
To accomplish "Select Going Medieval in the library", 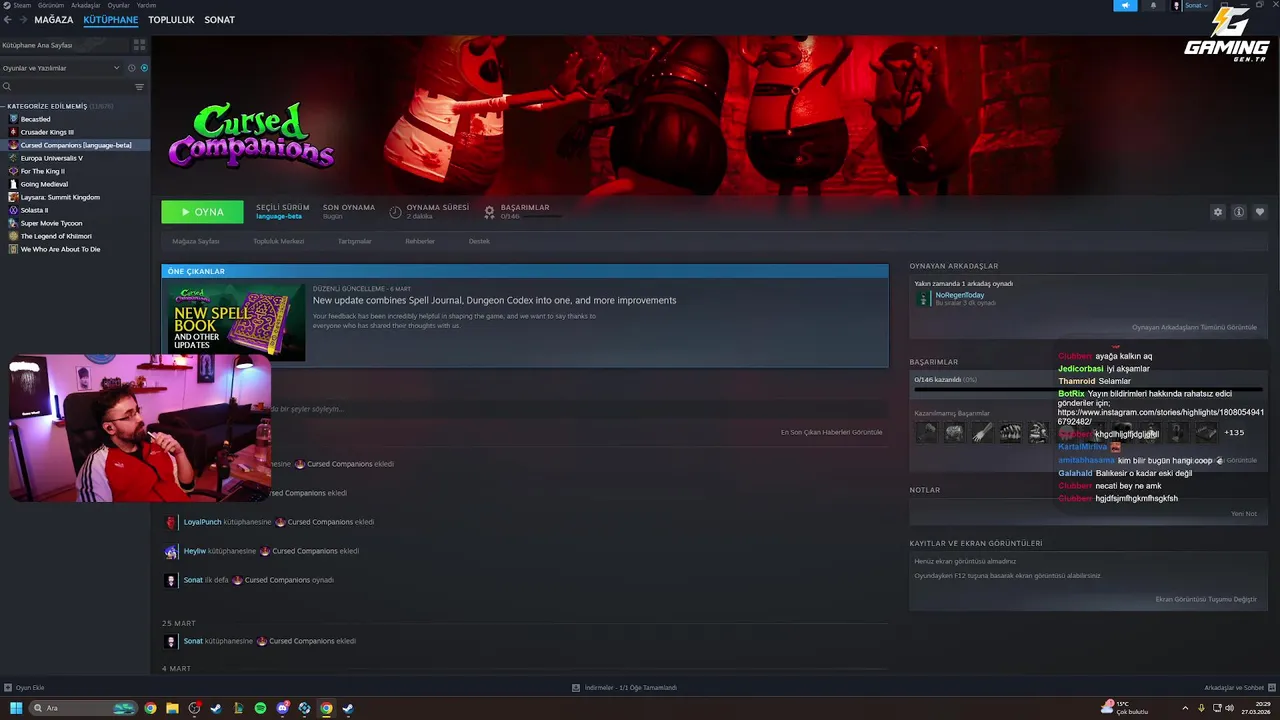I will [x=75, y=184].
